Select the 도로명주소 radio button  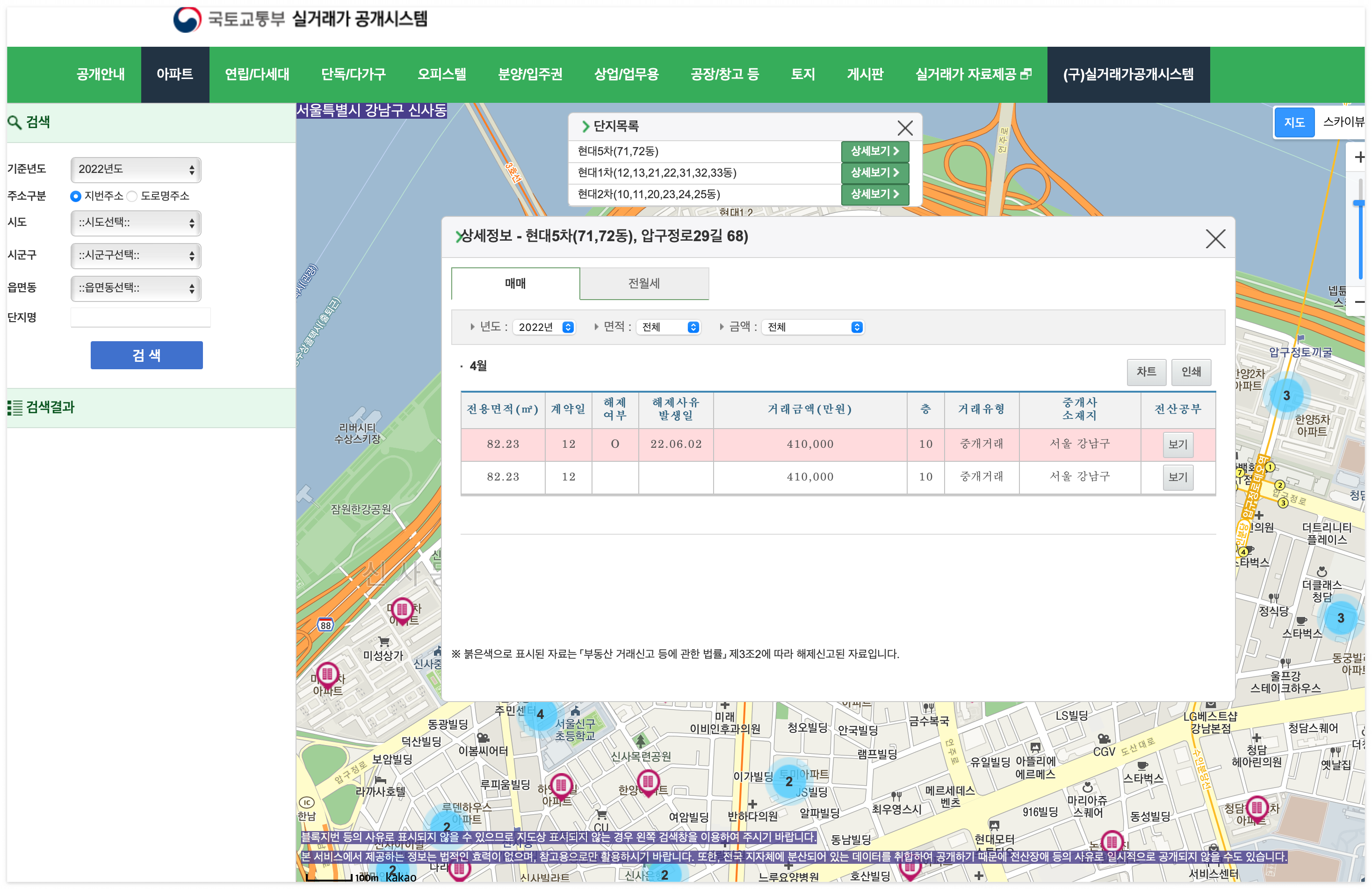(x=132, y=196)
